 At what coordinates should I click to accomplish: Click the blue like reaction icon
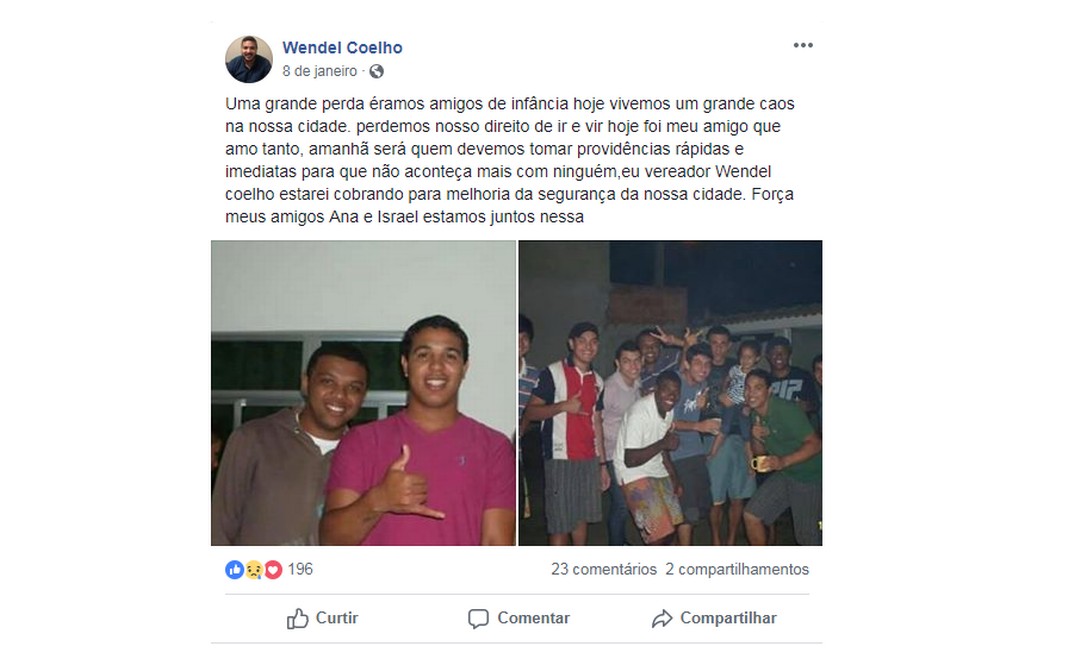click(x=234, y=570)
